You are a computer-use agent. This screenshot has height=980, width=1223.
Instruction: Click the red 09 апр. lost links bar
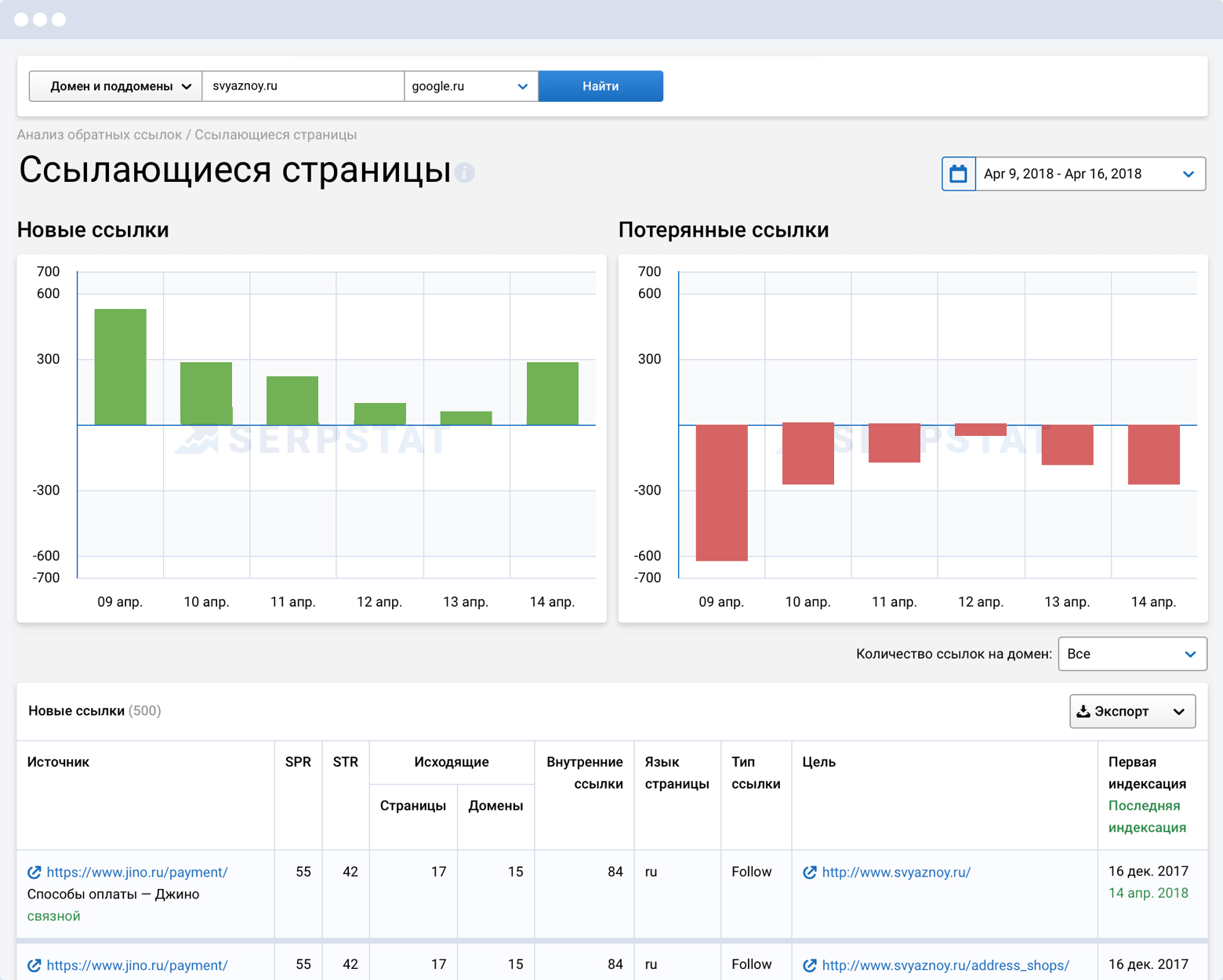point(721,492)
